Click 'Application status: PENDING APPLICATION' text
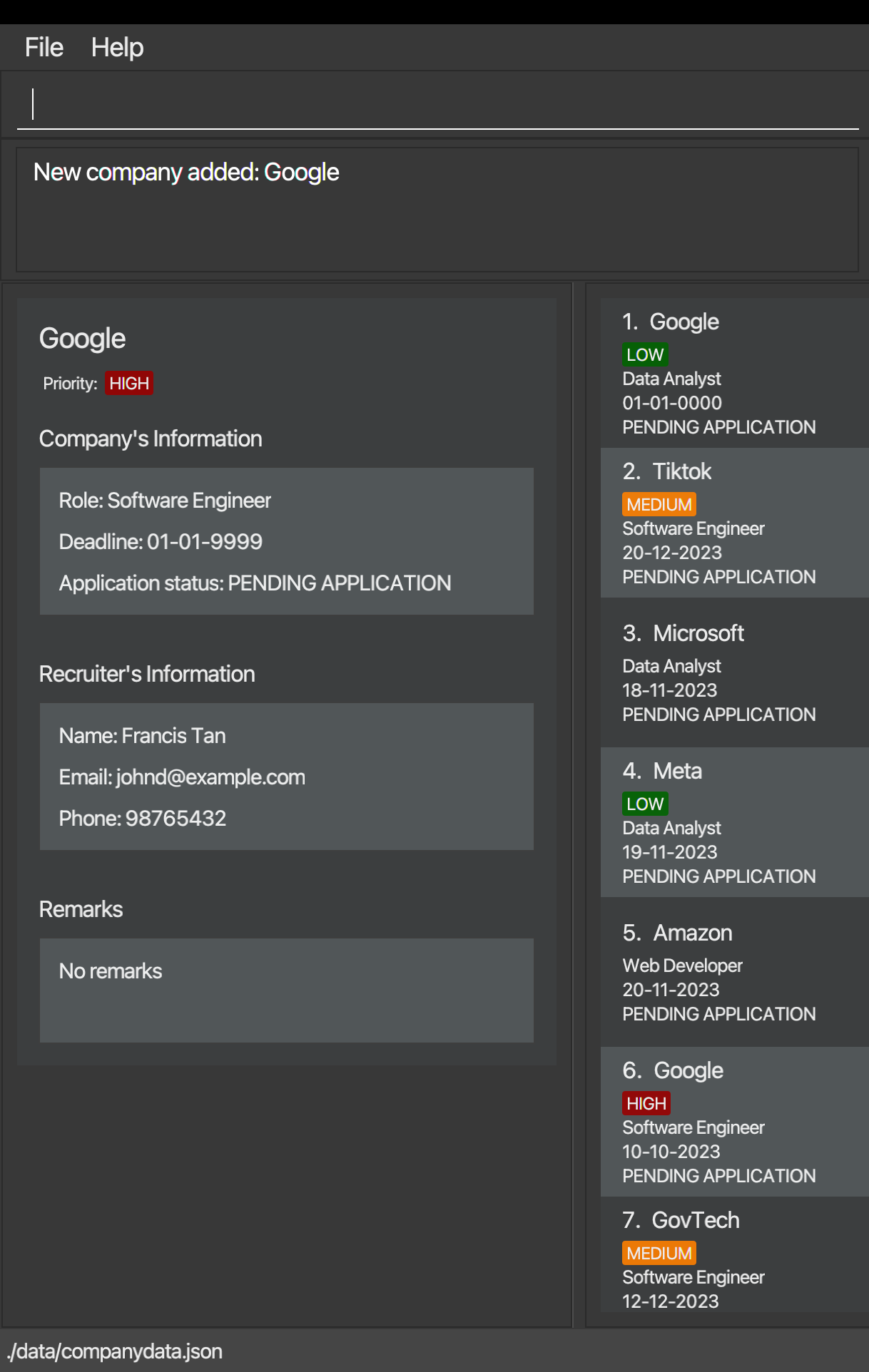 255,583
